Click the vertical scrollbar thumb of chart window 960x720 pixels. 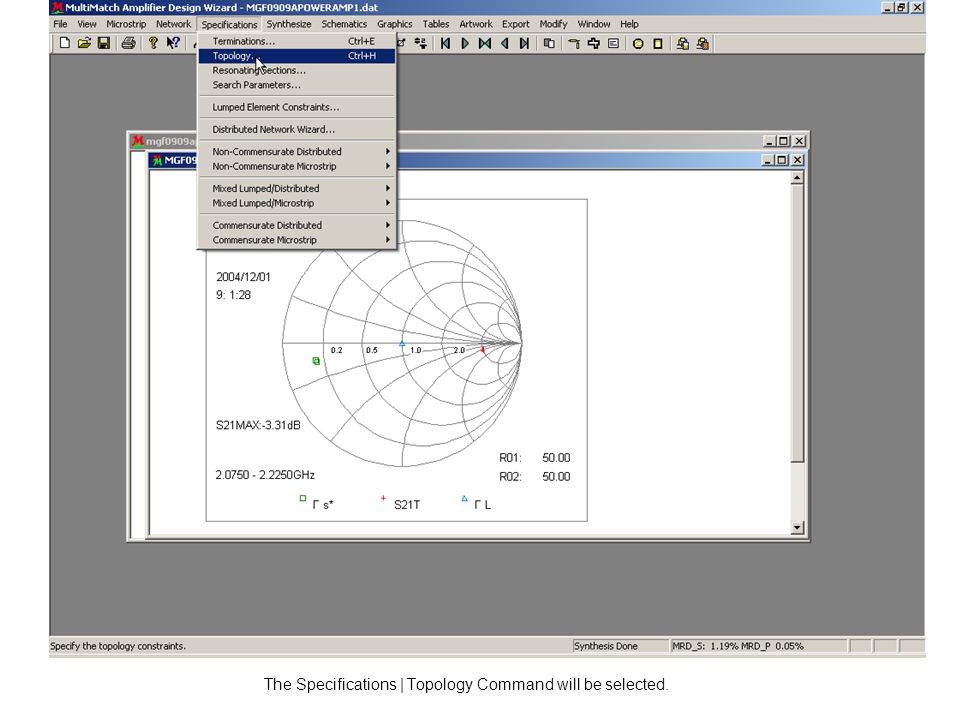[x=797, y=323]
